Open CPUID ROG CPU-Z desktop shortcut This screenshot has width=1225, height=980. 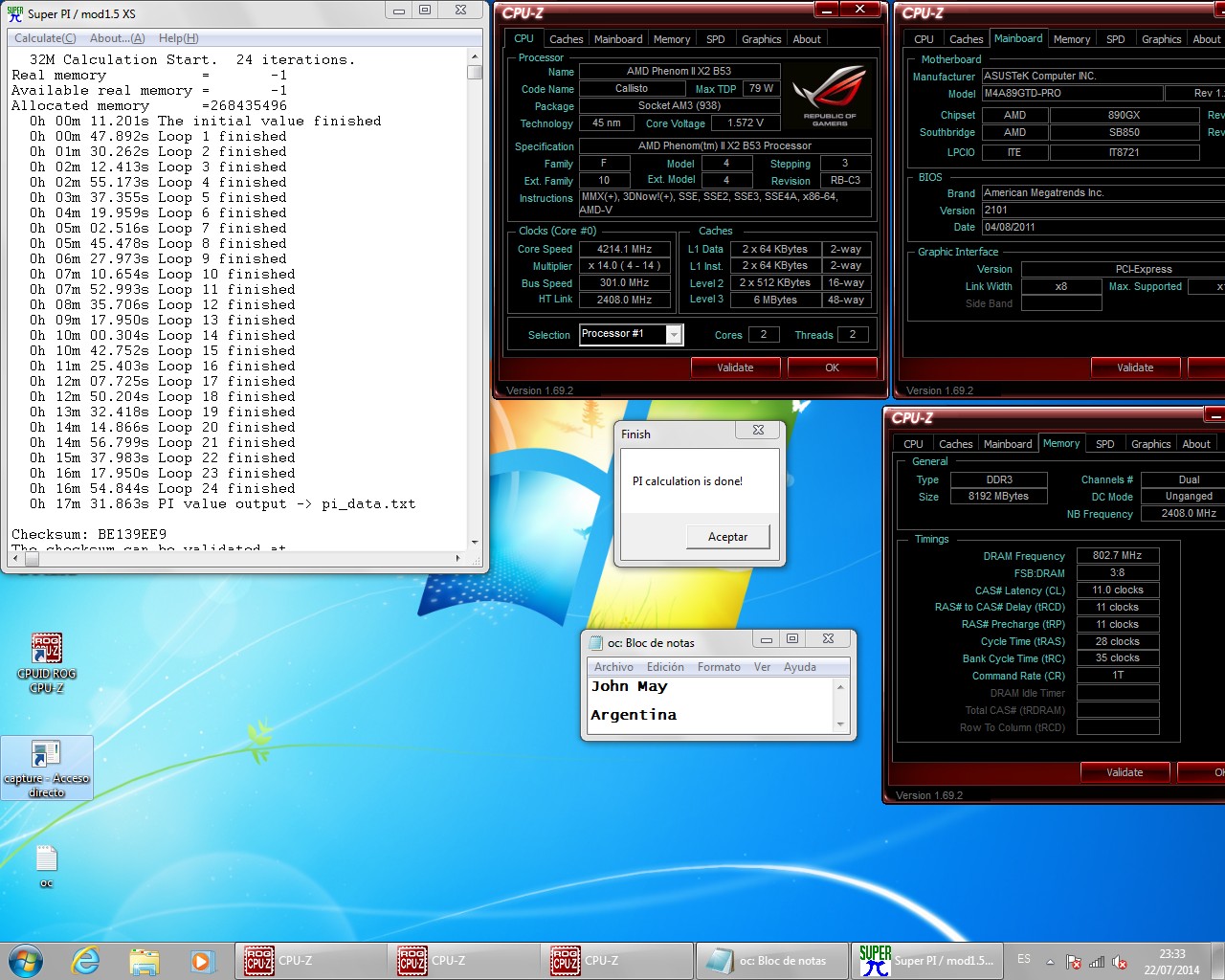tap(46, 662)
